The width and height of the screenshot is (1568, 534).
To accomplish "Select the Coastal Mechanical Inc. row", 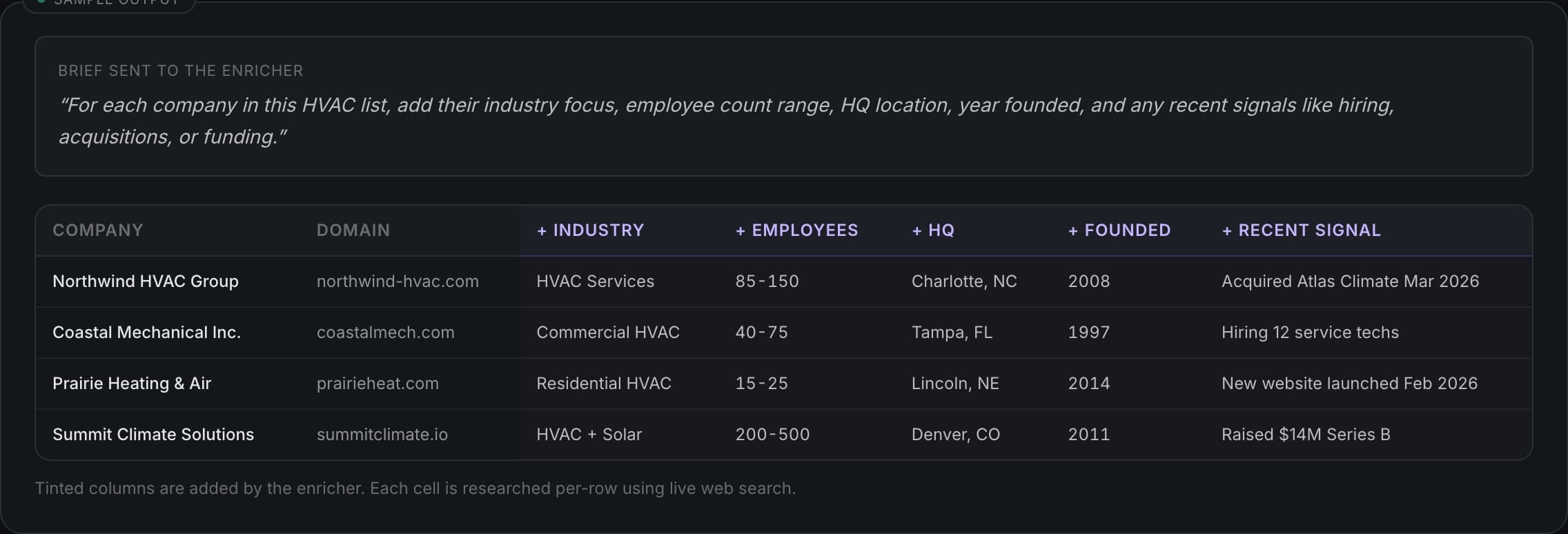I will coord(784,333).
